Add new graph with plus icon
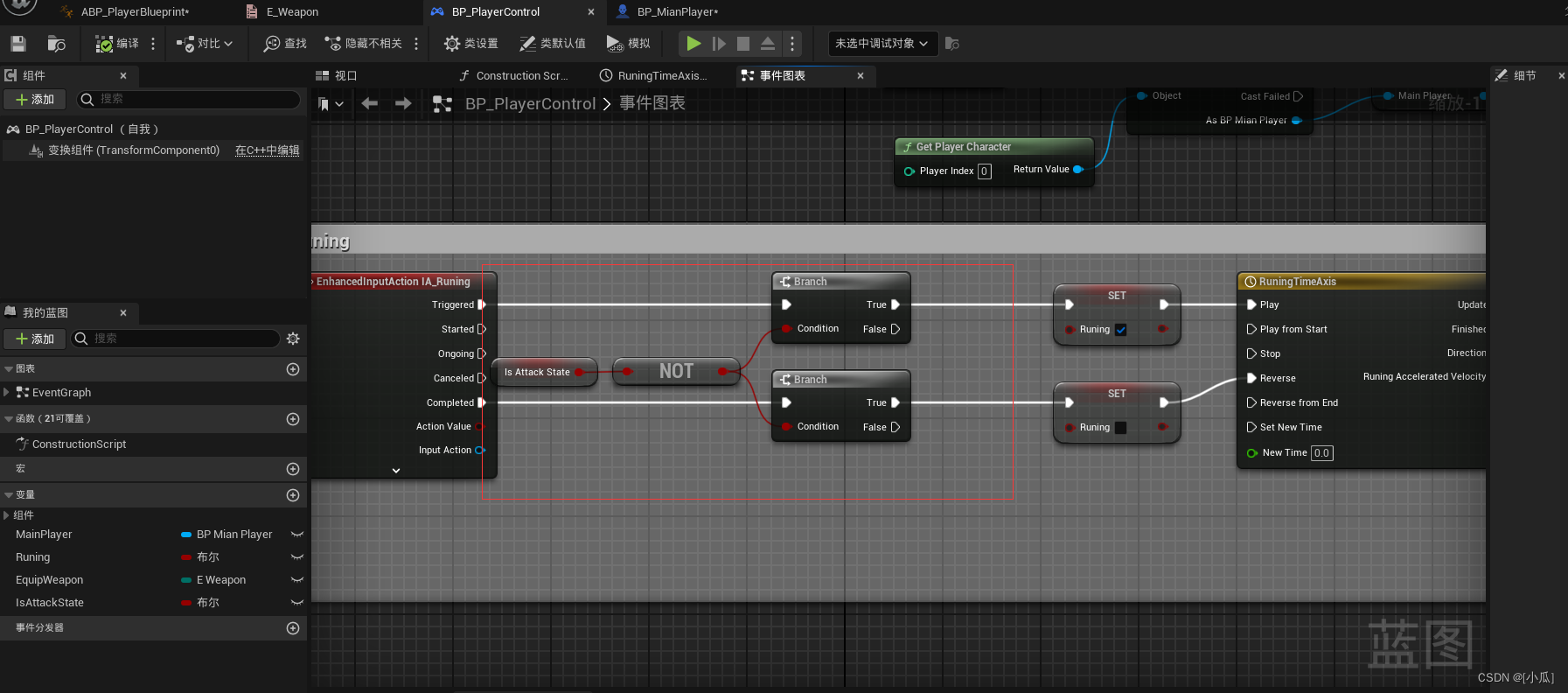 pyautogui.click(x=293, y=369)
